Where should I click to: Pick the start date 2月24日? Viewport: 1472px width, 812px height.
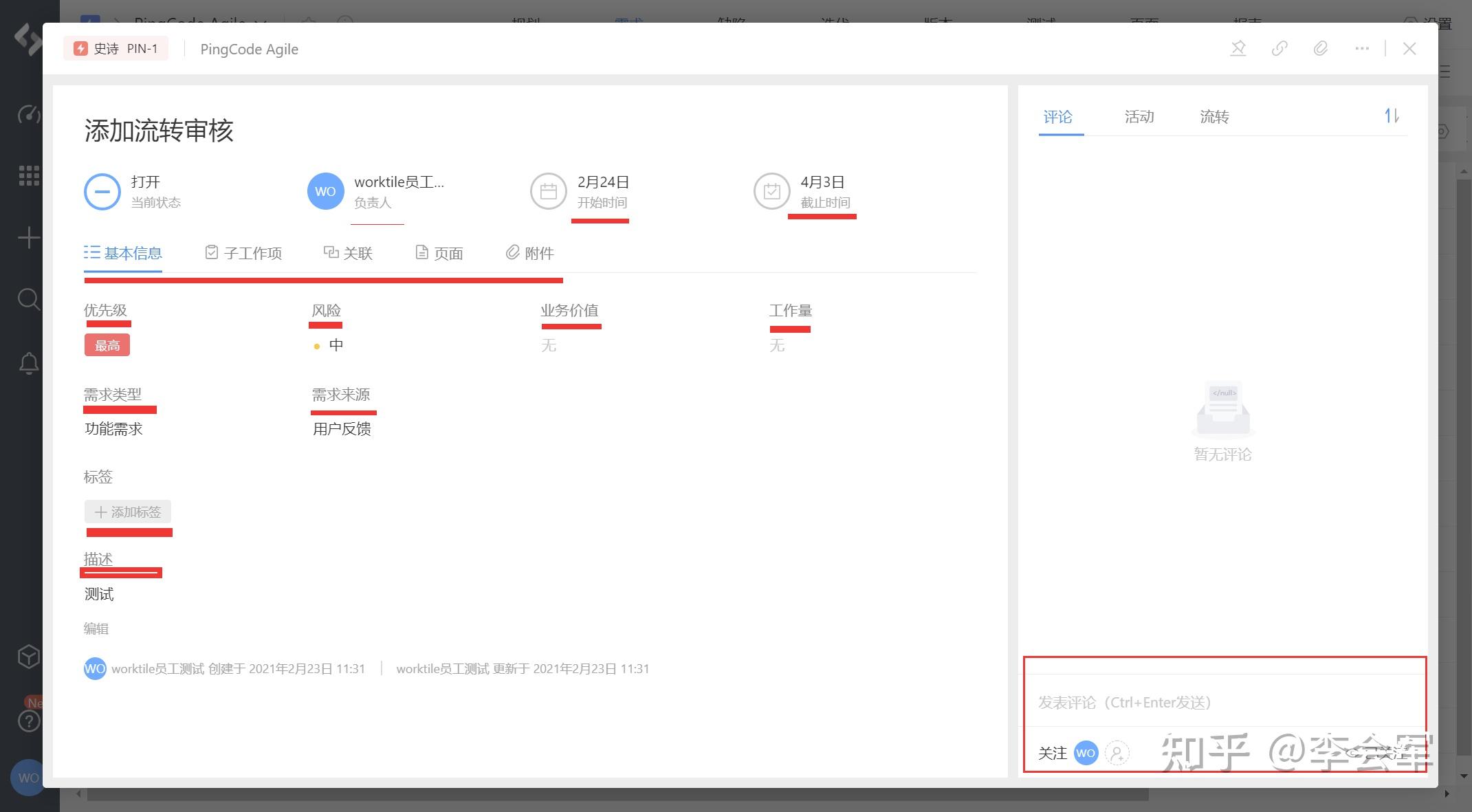pos(602,183)
